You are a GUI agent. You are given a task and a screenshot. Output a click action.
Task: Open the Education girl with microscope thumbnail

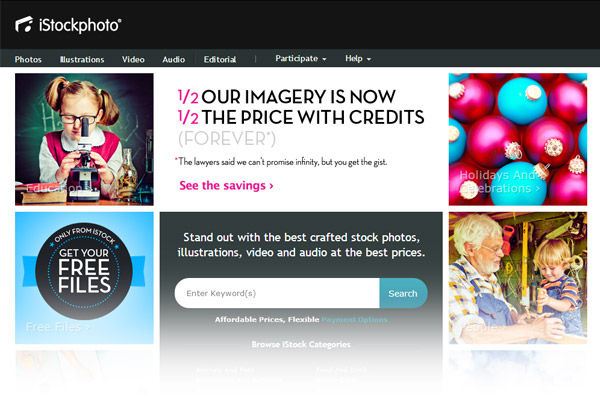[84, 139]
